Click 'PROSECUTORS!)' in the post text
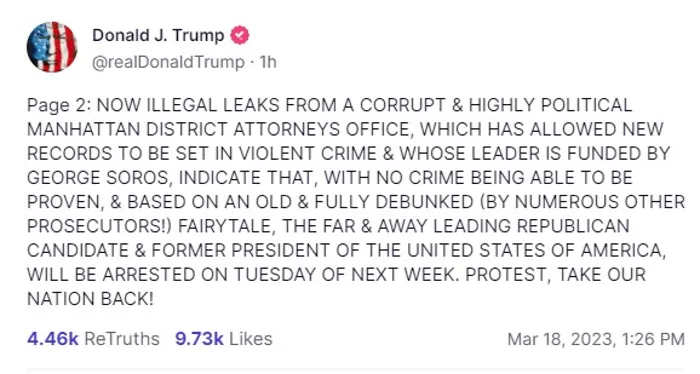 99,226
